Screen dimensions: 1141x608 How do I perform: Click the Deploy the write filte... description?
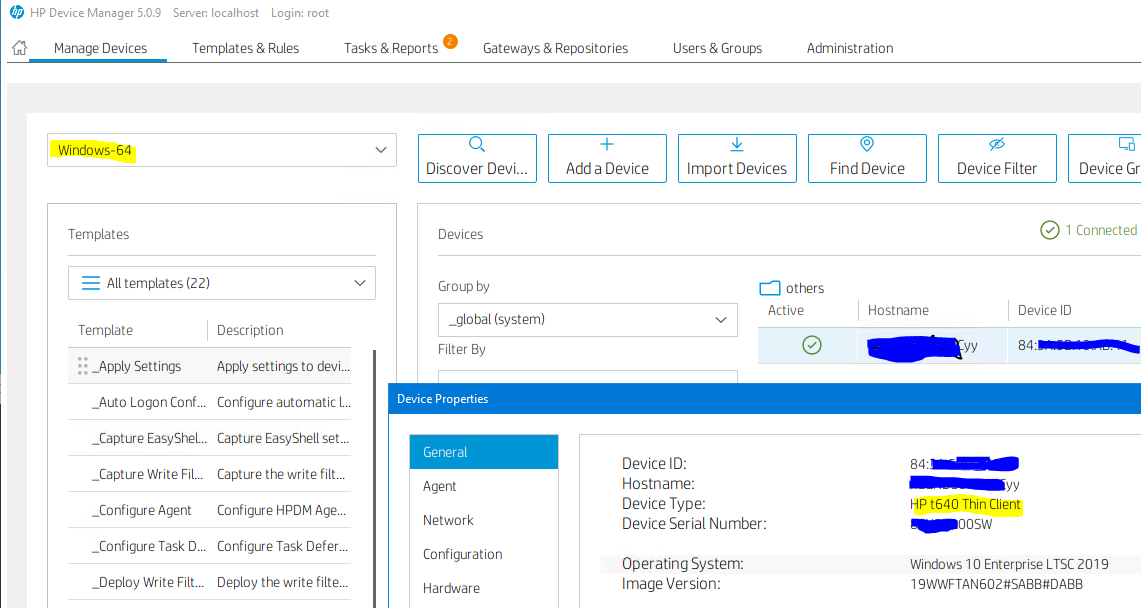tap(282, 582)
